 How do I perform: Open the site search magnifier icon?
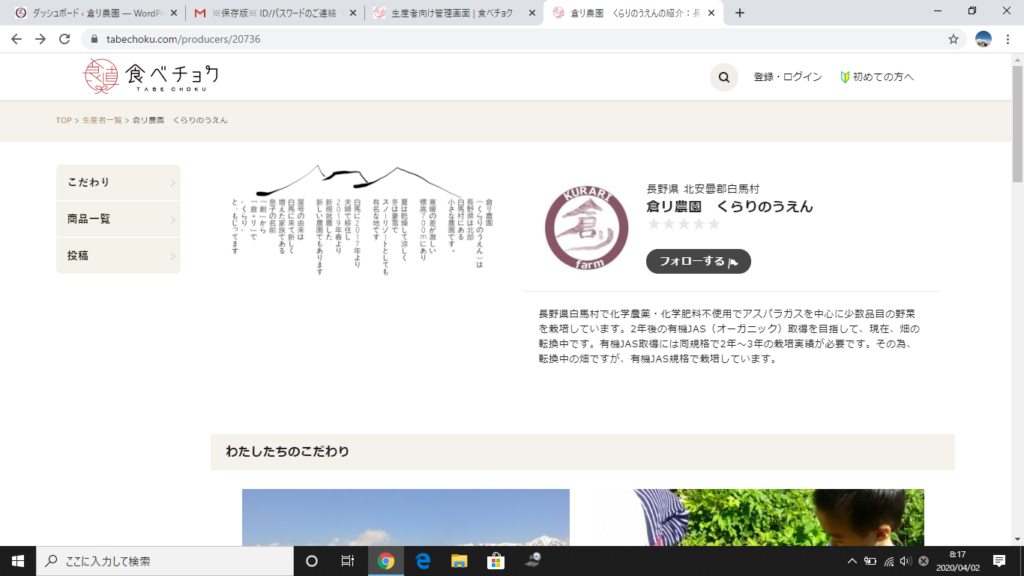pyautogui.click(x=724, y=77)
